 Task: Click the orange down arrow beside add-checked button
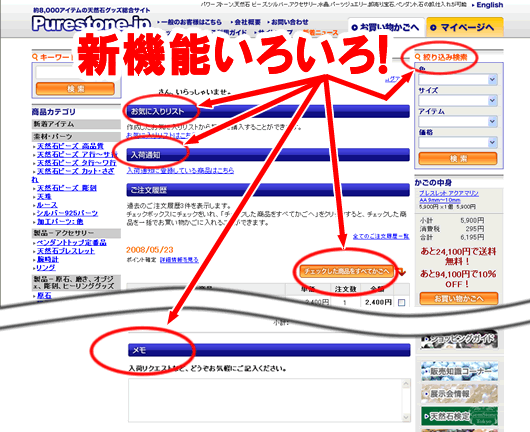coord(401,272)
